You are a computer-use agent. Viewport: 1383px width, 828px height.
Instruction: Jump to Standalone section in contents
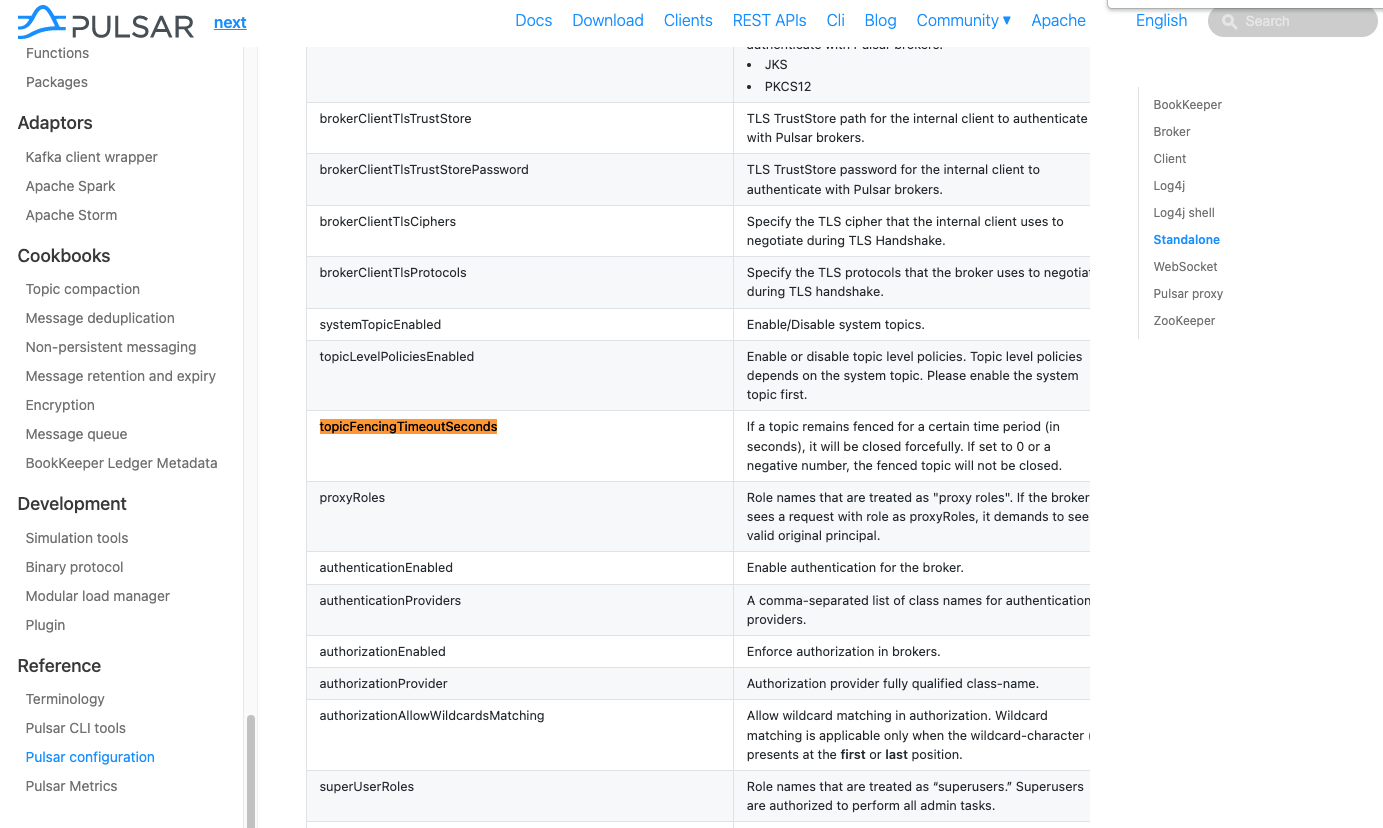point(1186,240)
